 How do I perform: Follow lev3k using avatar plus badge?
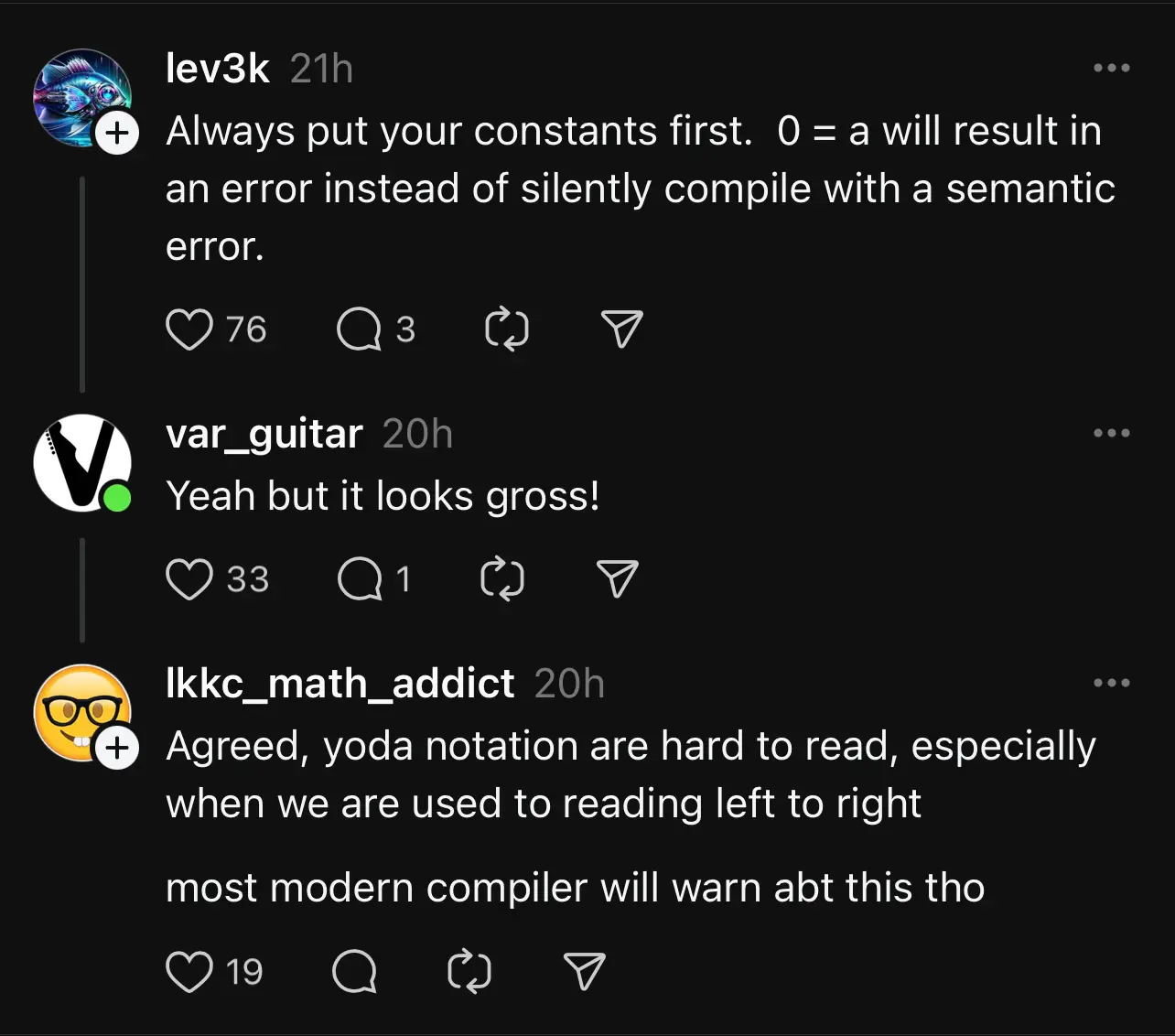[117, 134]
